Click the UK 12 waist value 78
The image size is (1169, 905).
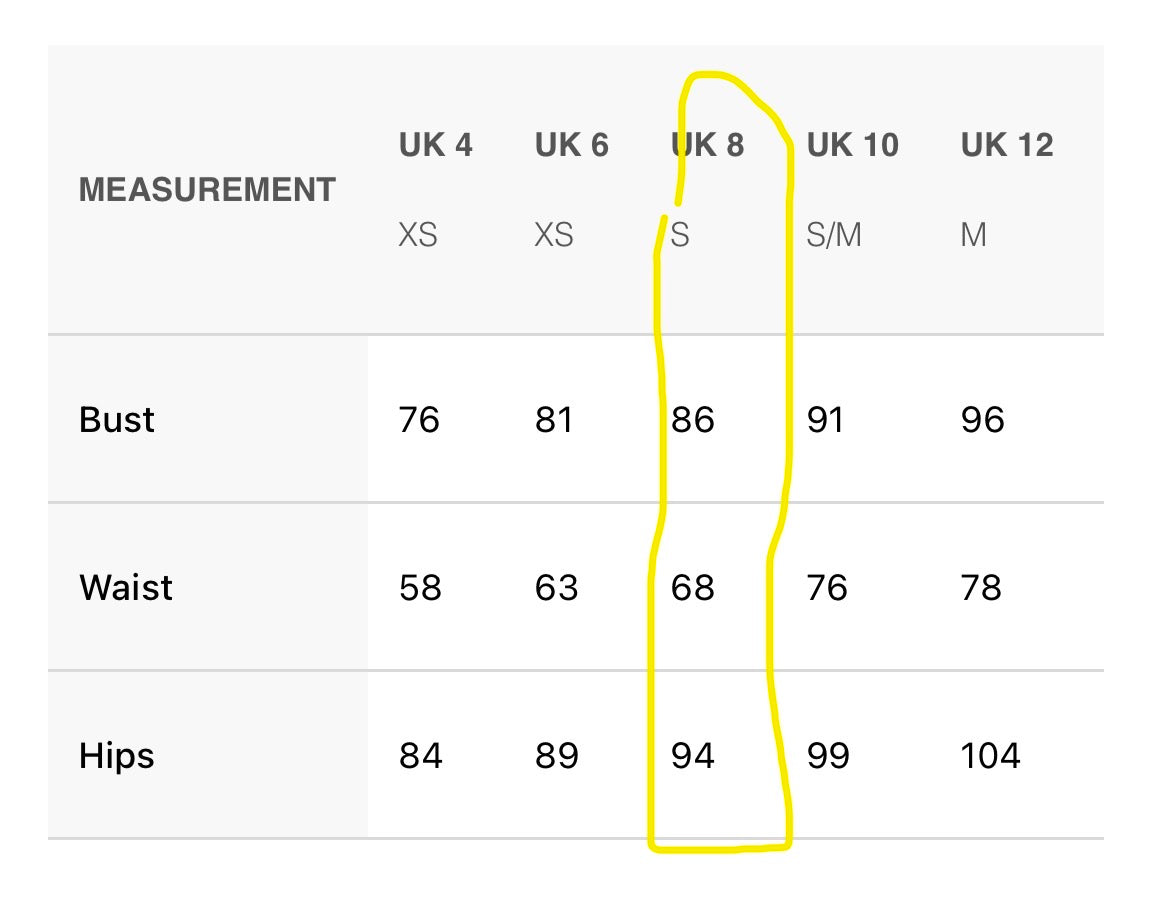coord(981,587)
